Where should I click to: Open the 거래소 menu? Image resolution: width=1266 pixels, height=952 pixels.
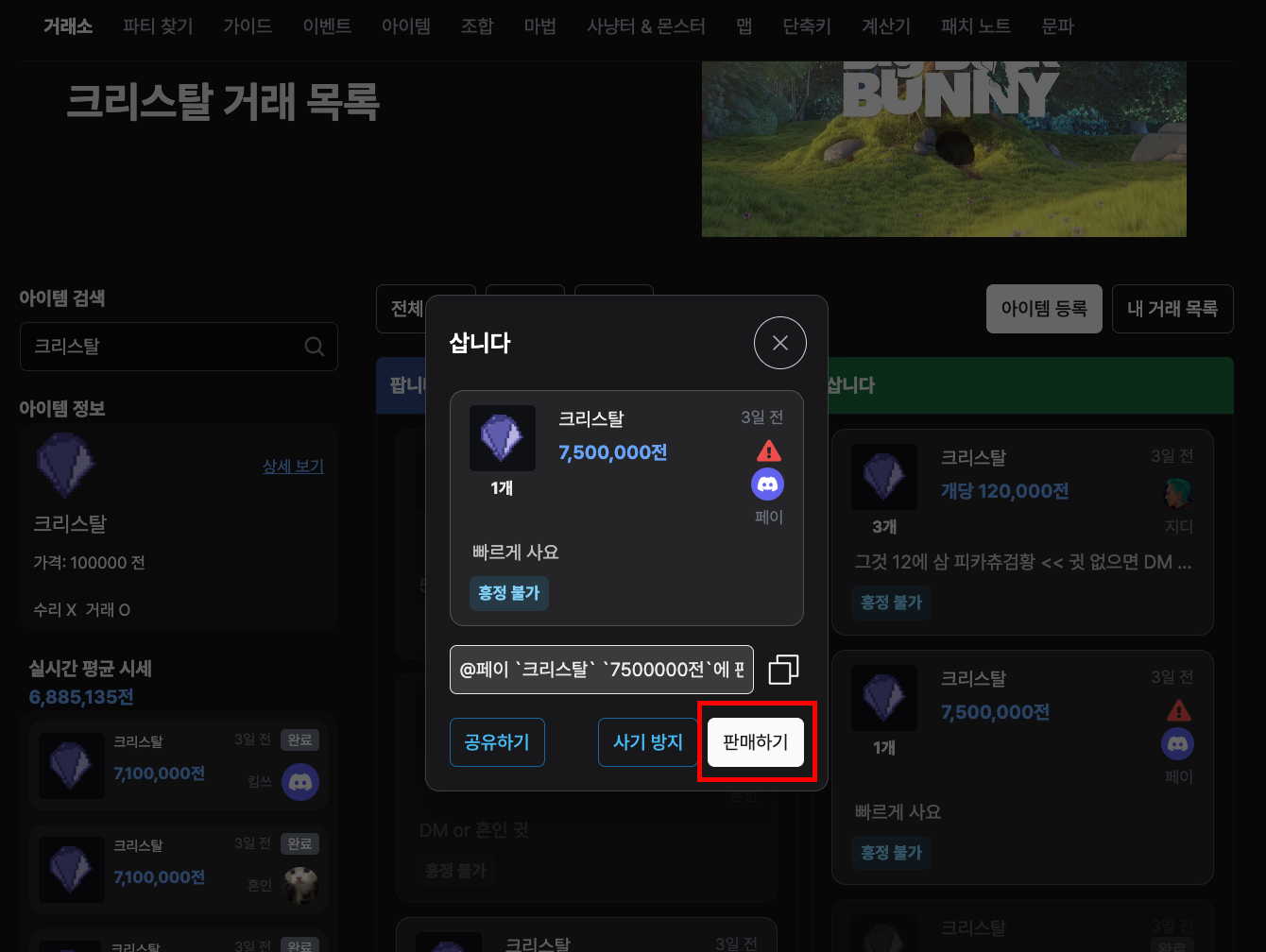(68, 26)
